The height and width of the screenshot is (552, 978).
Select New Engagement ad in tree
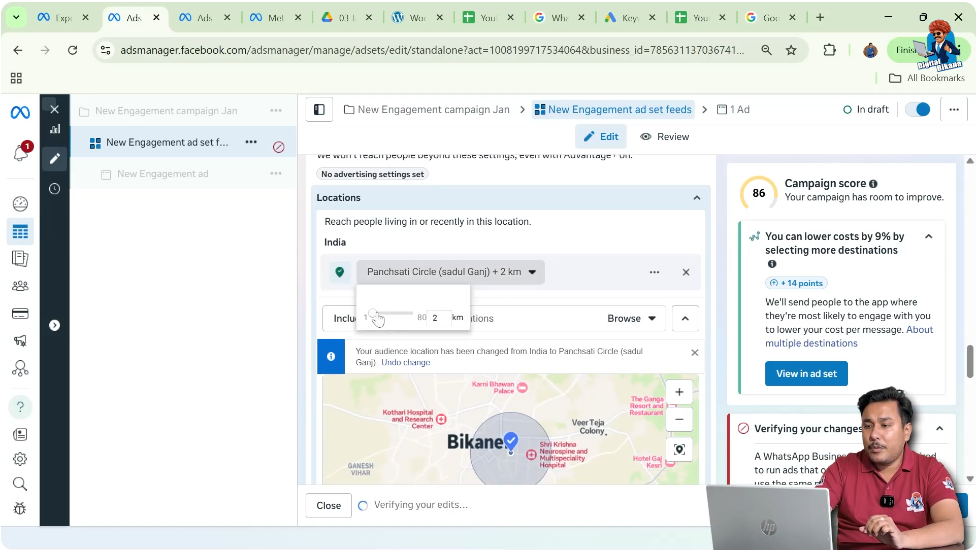[162, 174]
